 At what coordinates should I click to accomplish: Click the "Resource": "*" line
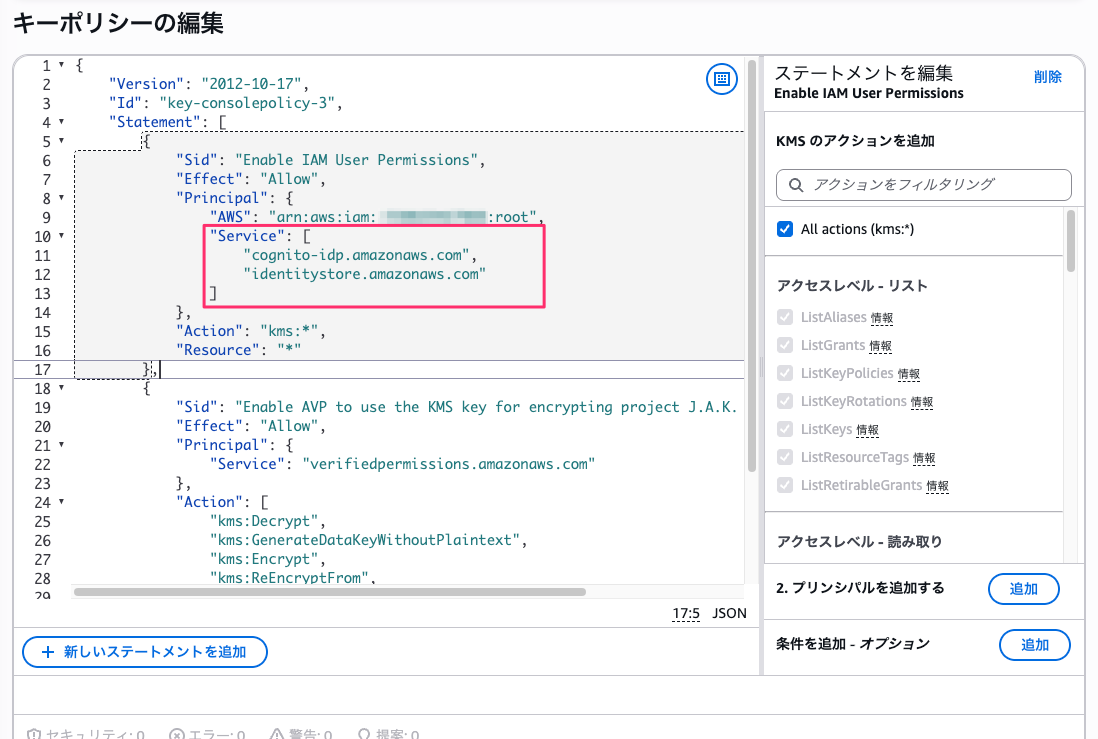click(239, 350)
